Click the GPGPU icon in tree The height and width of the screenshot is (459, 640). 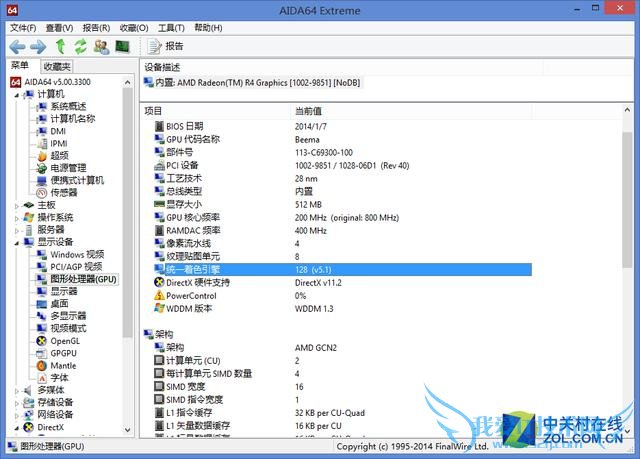pos(42,353)
